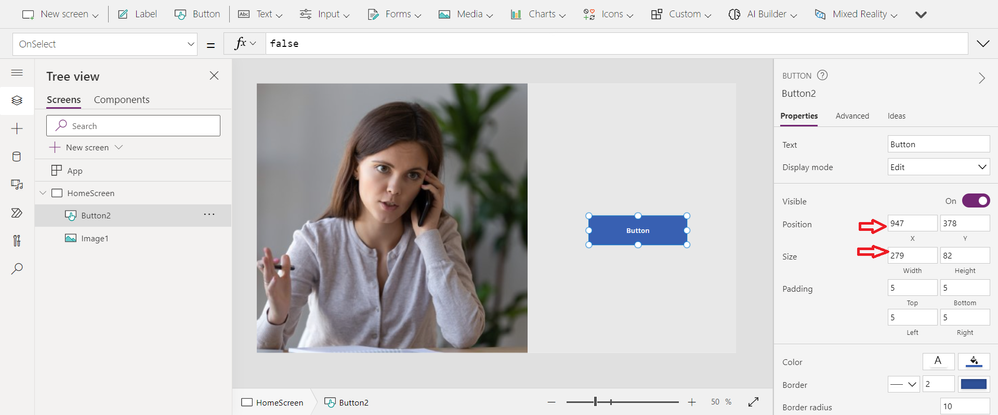The image size is (998, 415).
Task: Click New screen in Tree view
Action: pos(87,147)
